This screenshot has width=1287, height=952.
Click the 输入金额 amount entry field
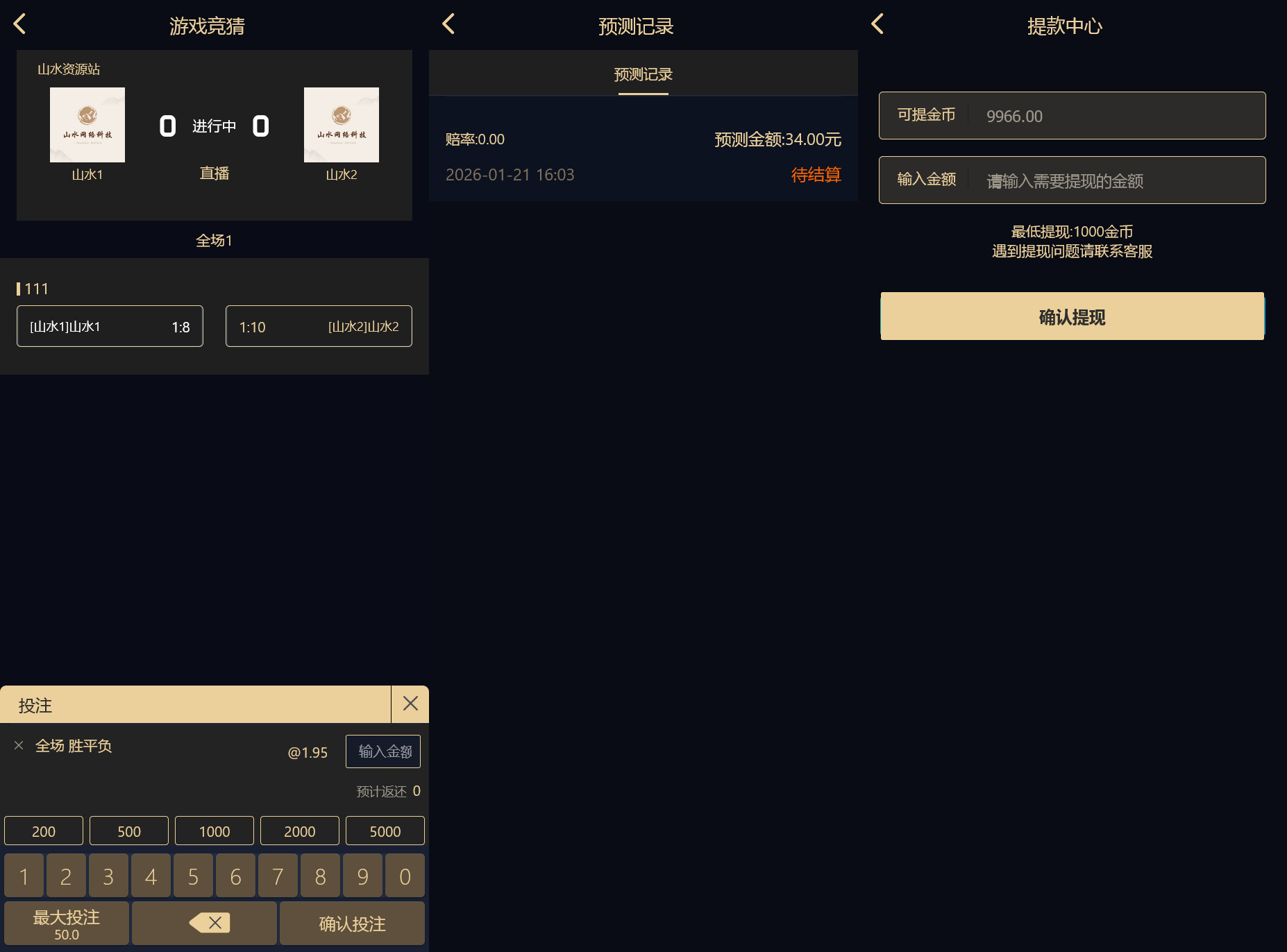click(382, 751)
